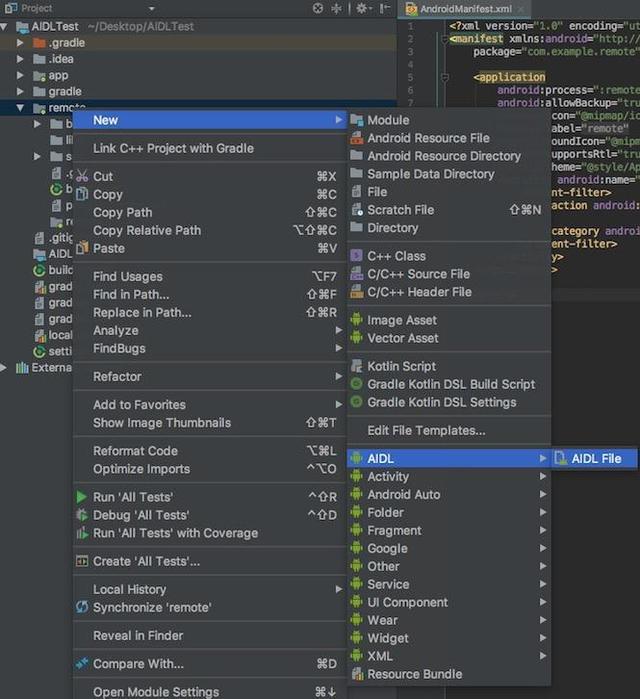Click the Module icon in New submenu
Screen dimensions: 640x699
coord(357,120)
